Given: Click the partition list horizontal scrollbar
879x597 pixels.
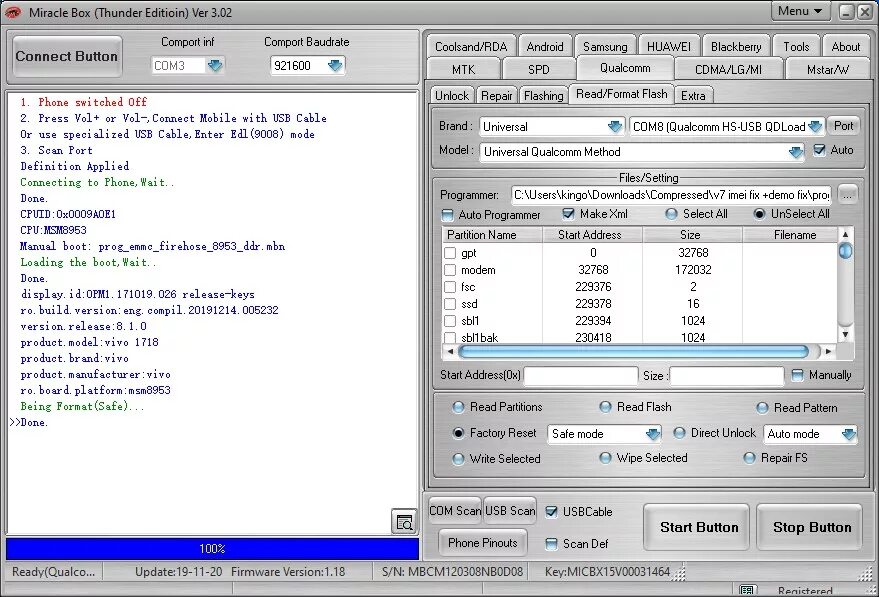Looking at the screenshot, I should (633, 351).
